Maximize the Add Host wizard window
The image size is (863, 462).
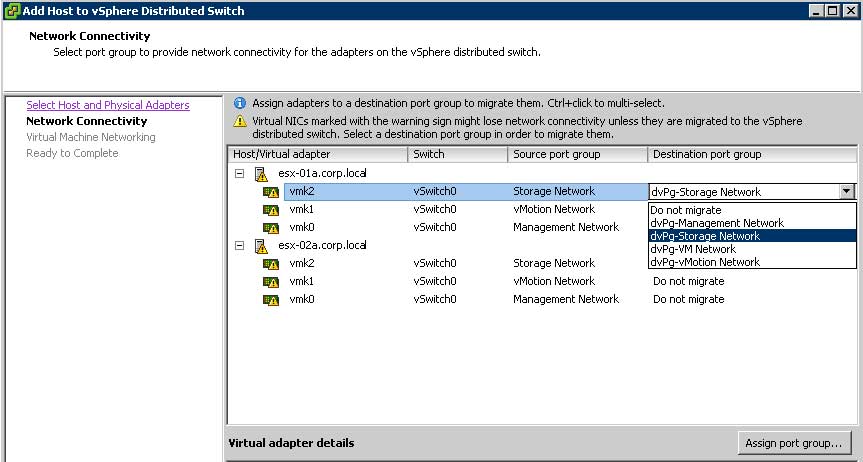833,10
